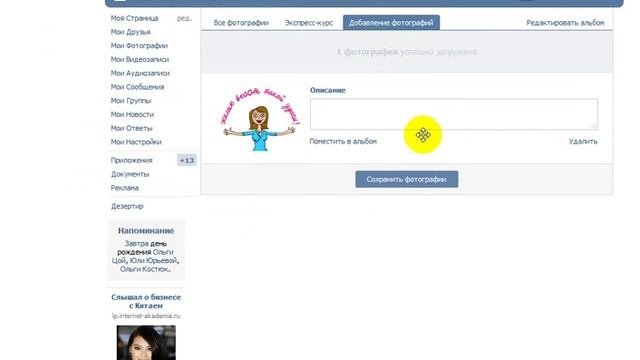Screen dimensions: 640x360
Task: Click the Юли Юрьевой birthday link
Action: [x=153, y=260]
